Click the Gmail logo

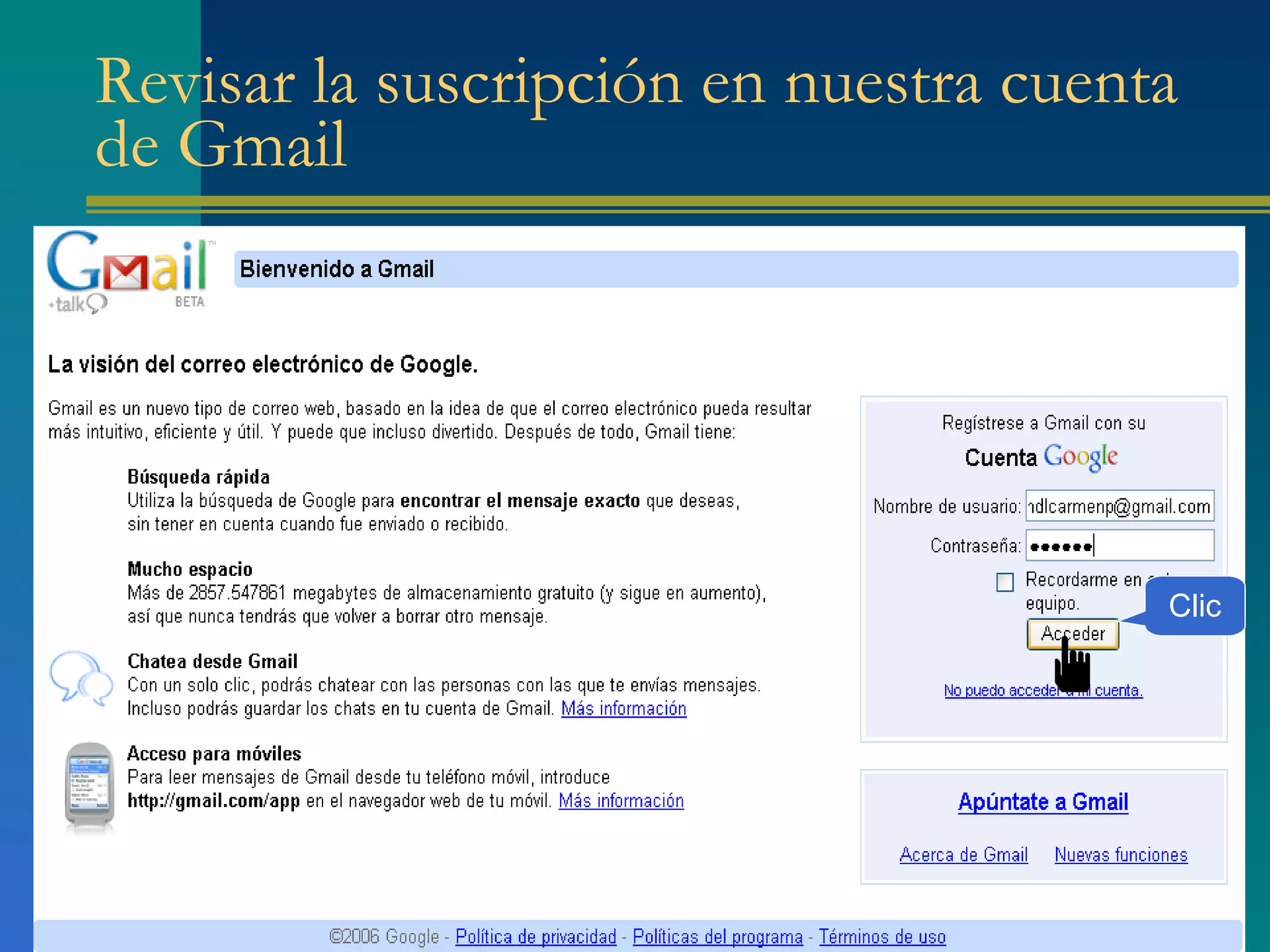(x=131, y=272)
